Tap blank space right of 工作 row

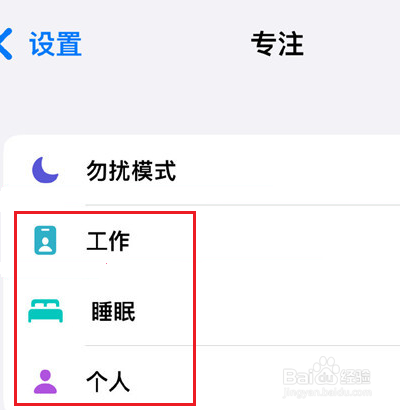[x=297, y=241]
